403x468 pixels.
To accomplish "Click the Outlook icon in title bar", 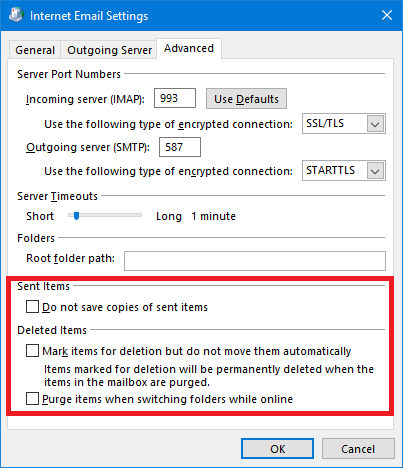I will (x=16, y=15).
